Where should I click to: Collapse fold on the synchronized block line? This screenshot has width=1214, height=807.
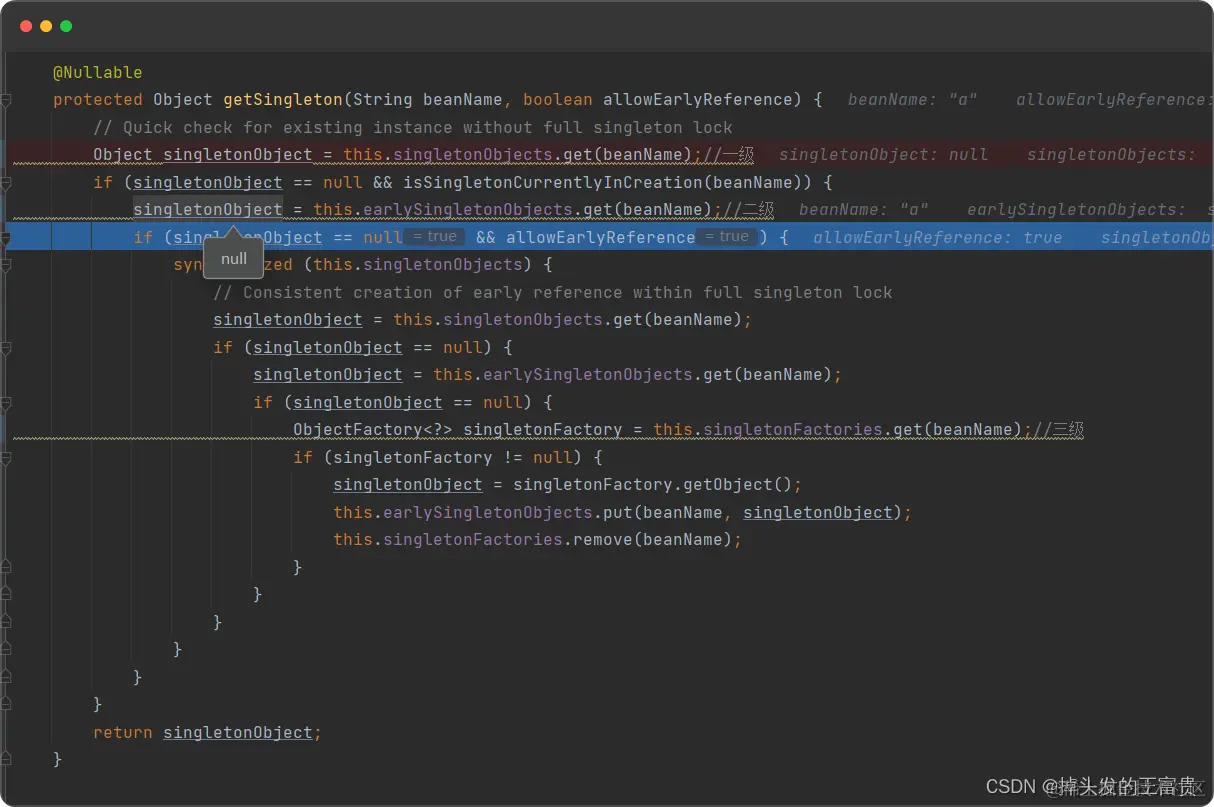pos(6,265)
